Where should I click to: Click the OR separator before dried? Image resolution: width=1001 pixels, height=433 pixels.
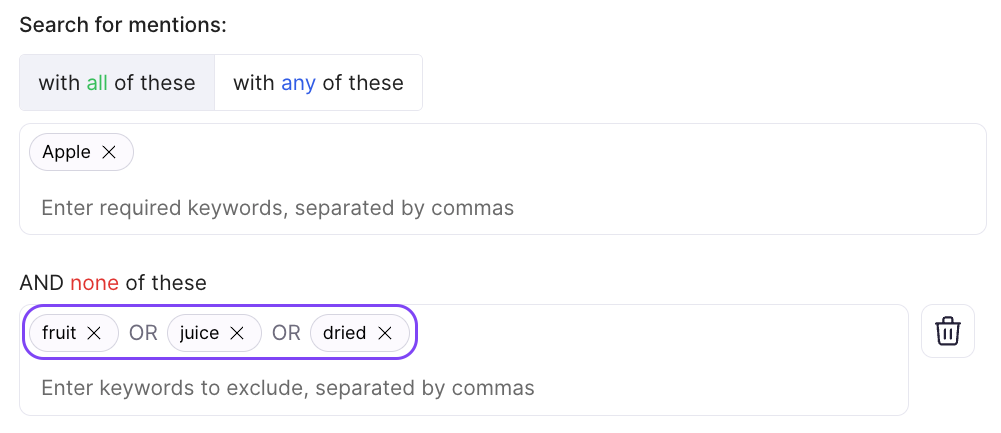(286, 333)
